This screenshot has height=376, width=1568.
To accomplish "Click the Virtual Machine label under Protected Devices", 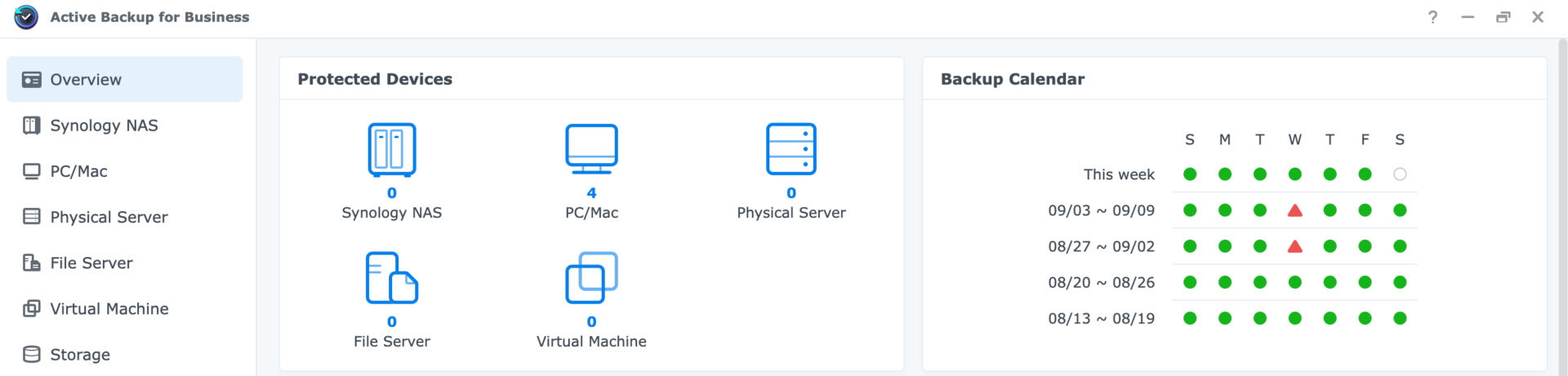I will 591,342.
